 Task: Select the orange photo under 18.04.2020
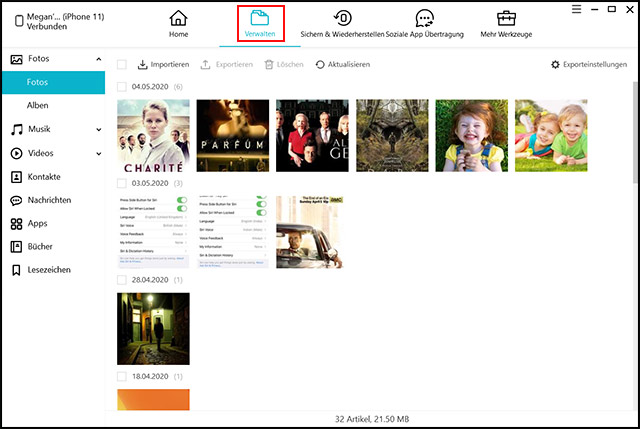click(x=153, y=400)
